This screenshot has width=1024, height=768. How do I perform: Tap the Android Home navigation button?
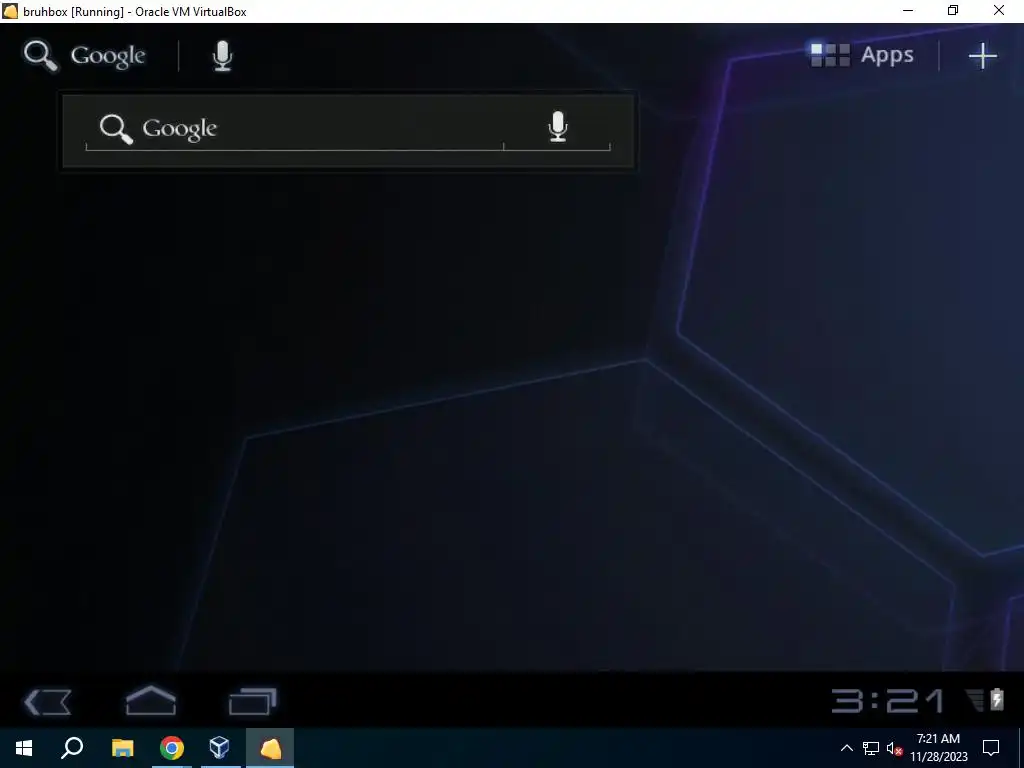151,701
